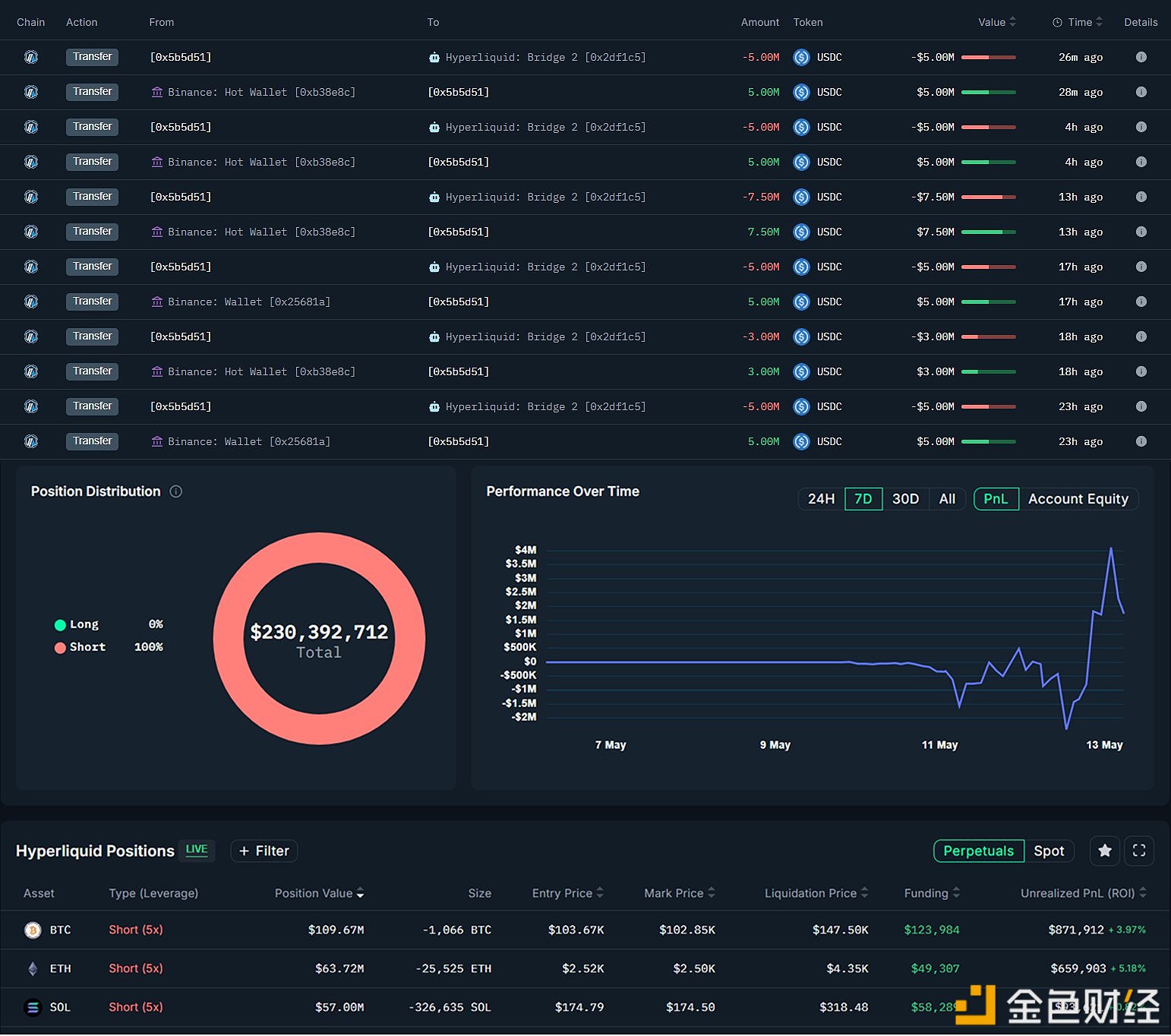Sort positions by Unrealized PnL (ROI)
The image size is (1171, 1036).
pos(1084,893)
